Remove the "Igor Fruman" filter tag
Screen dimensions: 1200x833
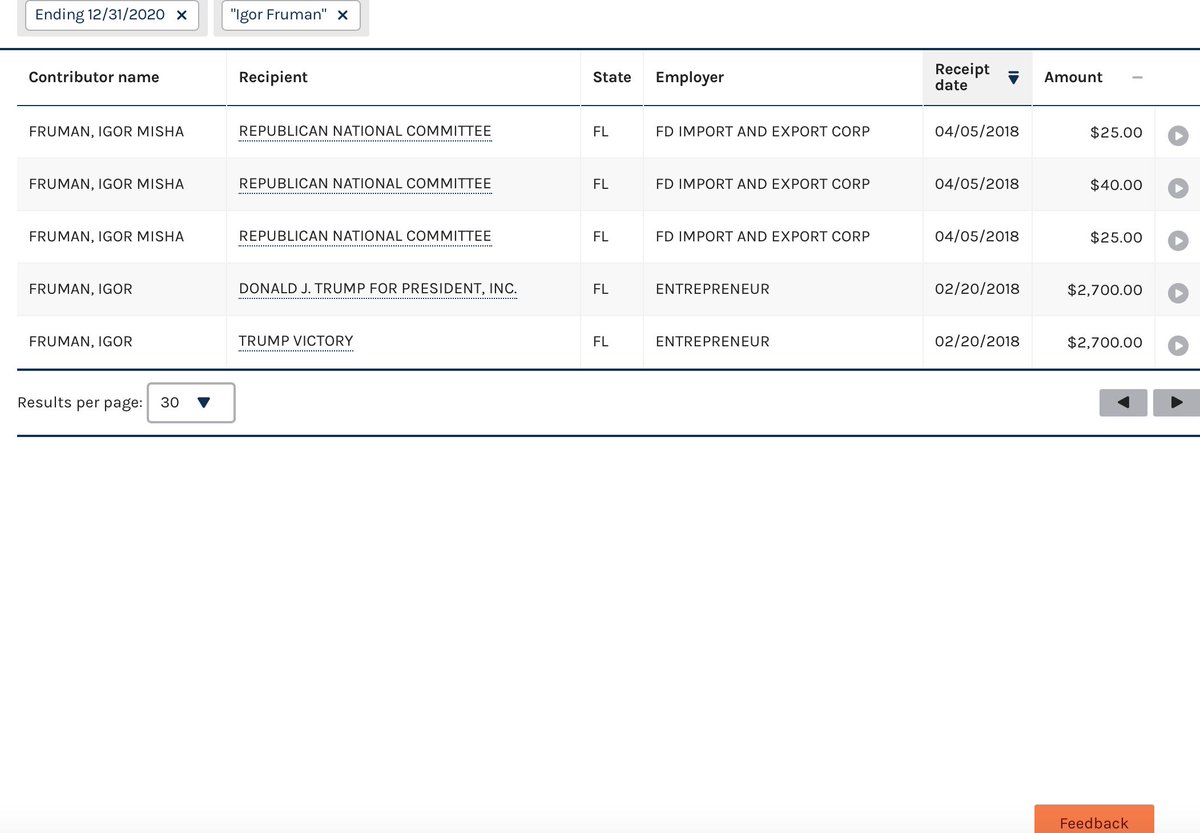coord(343,16)
